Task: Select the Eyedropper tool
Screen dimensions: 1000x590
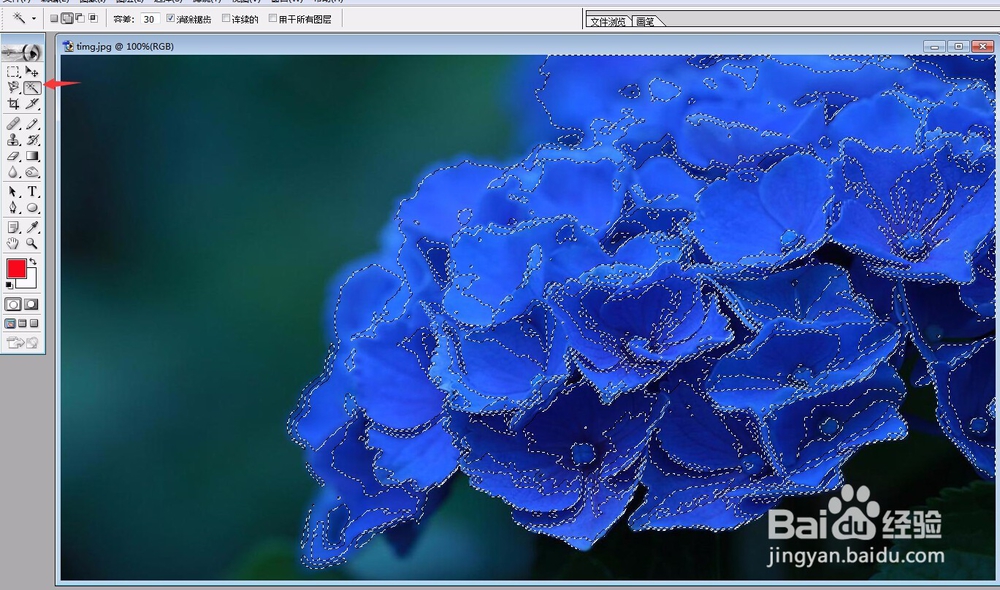Action: pos(32,227)
